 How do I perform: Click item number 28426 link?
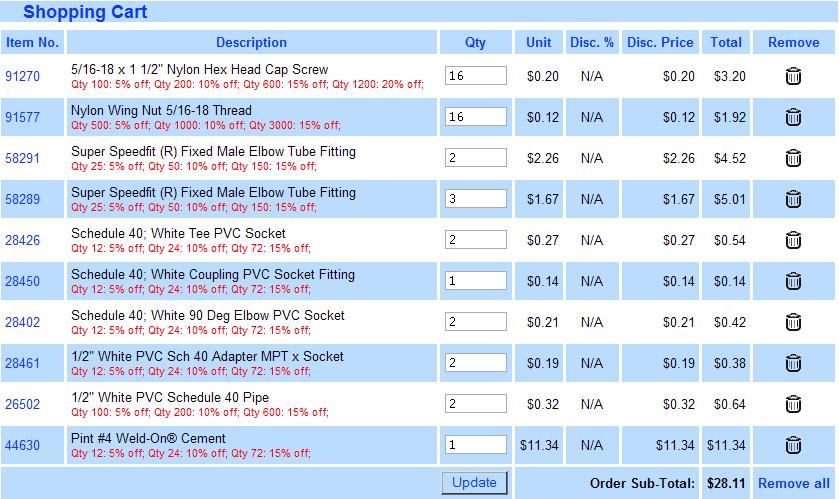pyautogui.click(x=22, y=240)
